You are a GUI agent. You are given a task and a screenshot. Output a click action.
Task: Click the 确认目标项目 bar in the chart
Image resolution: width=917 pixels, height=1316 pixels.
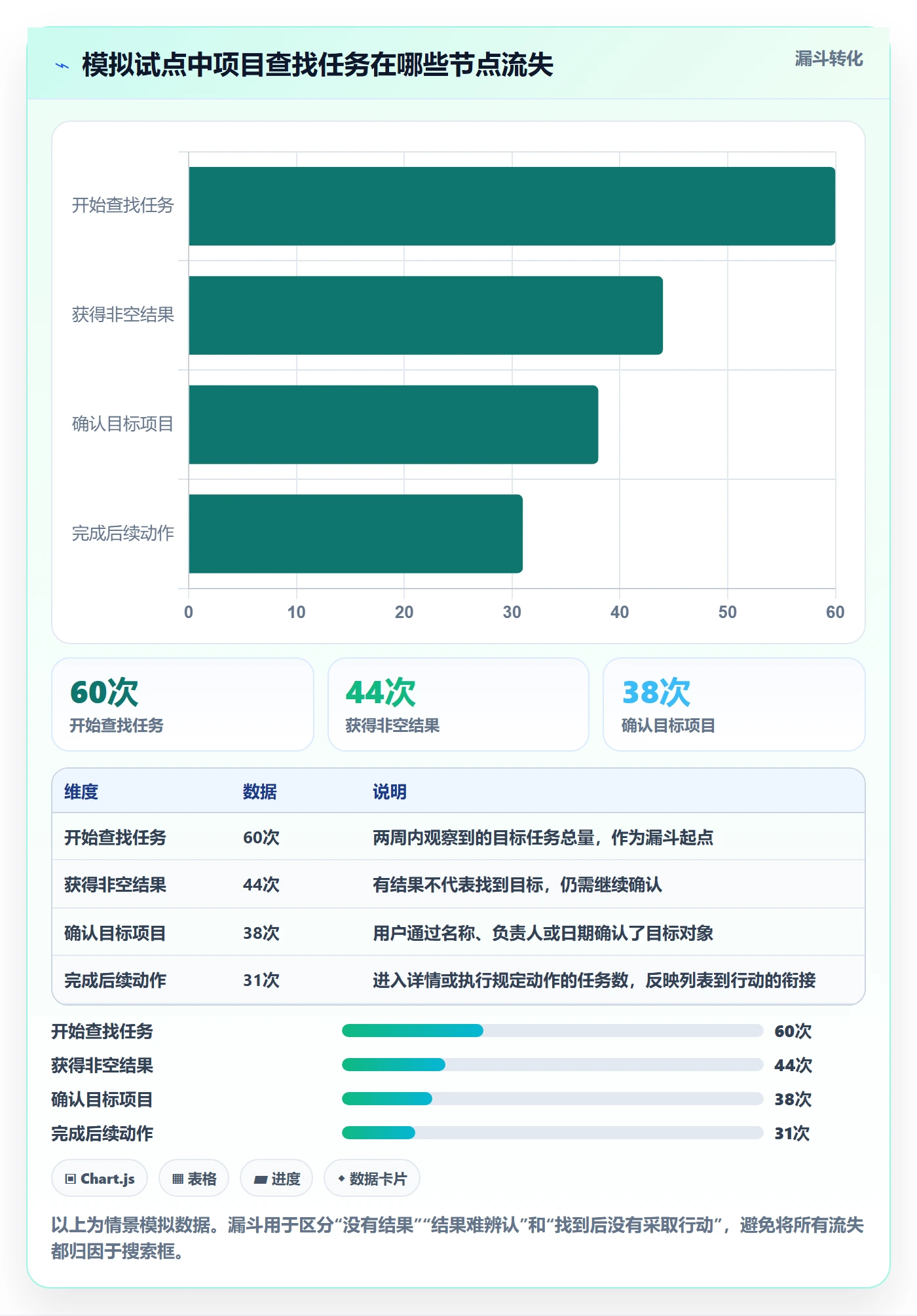pos(394,424)
